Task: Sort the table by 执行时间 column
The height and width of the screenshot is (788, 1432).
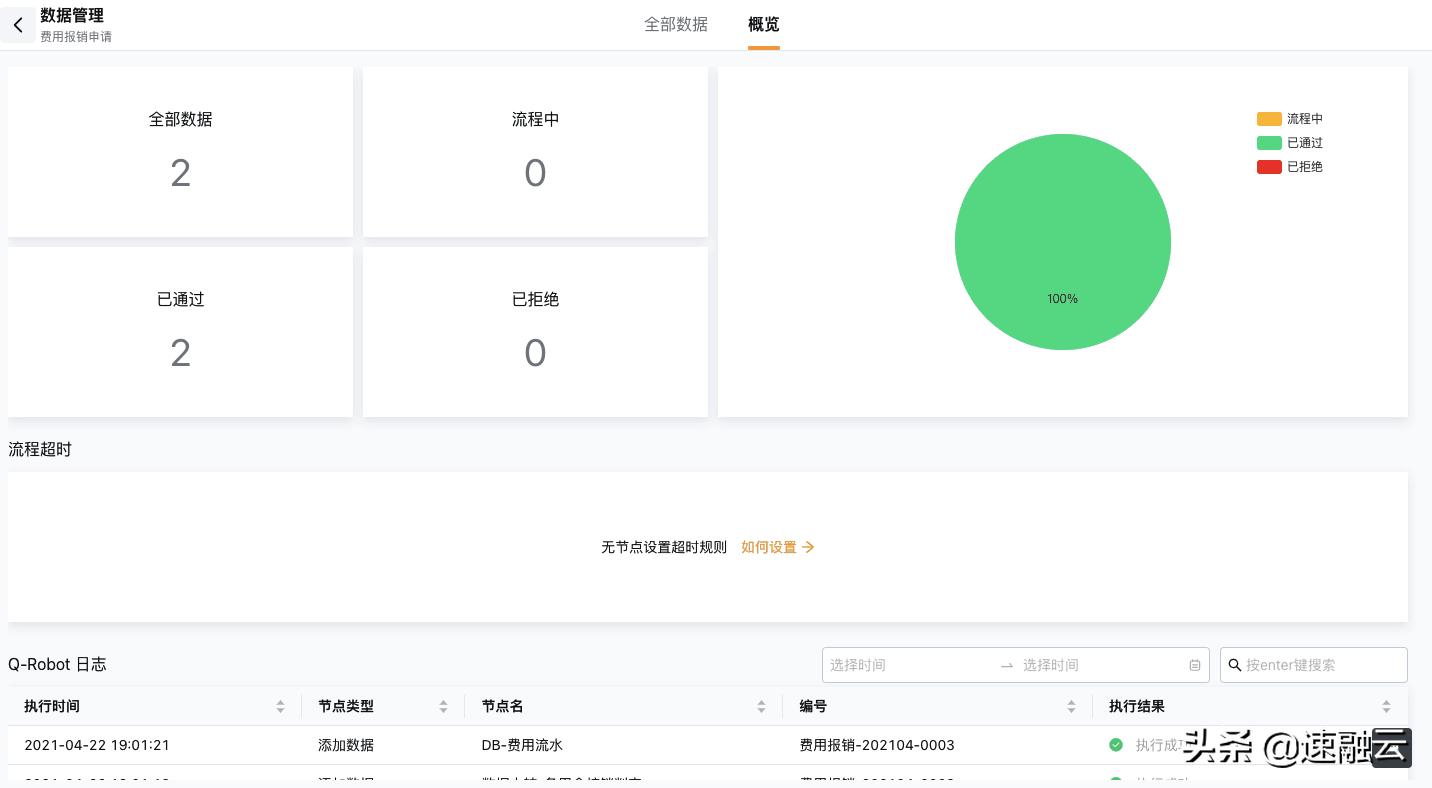Action: (x=280, y=706)
